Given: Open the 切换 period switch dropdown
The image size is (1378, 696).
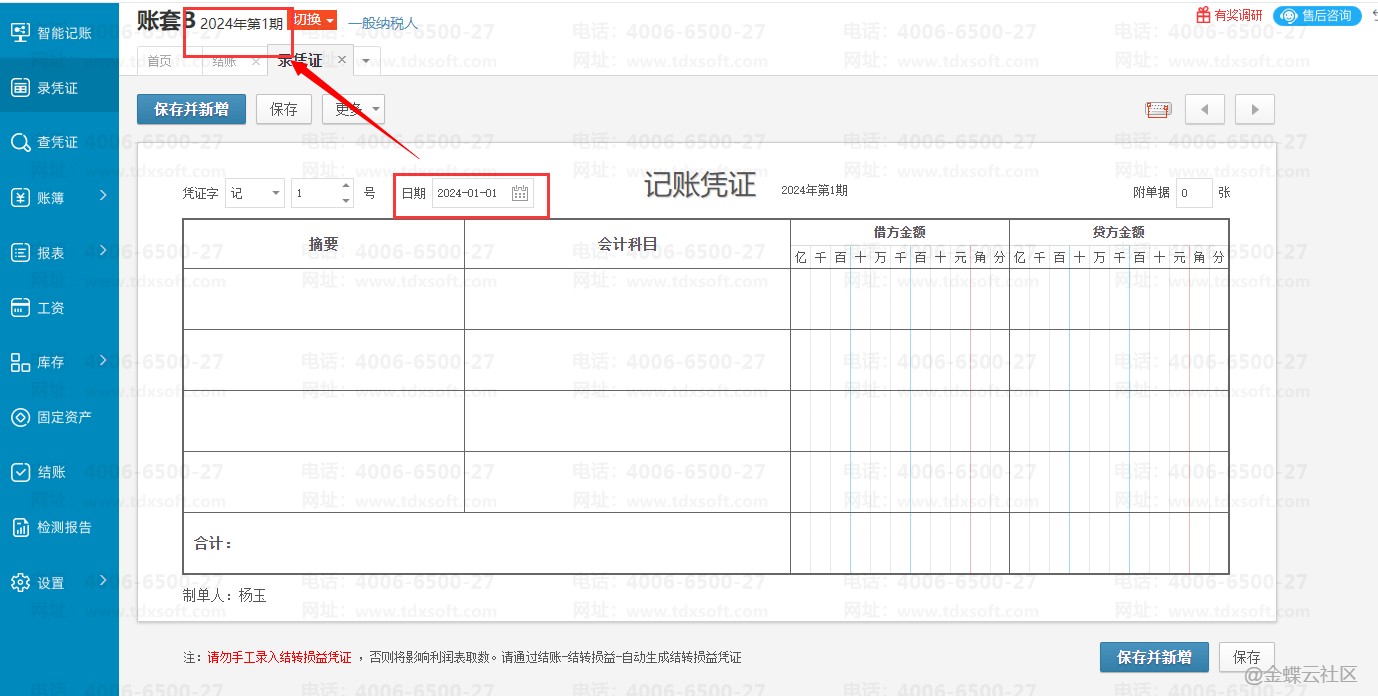Looking at the screenshot, I should (313, 20).
